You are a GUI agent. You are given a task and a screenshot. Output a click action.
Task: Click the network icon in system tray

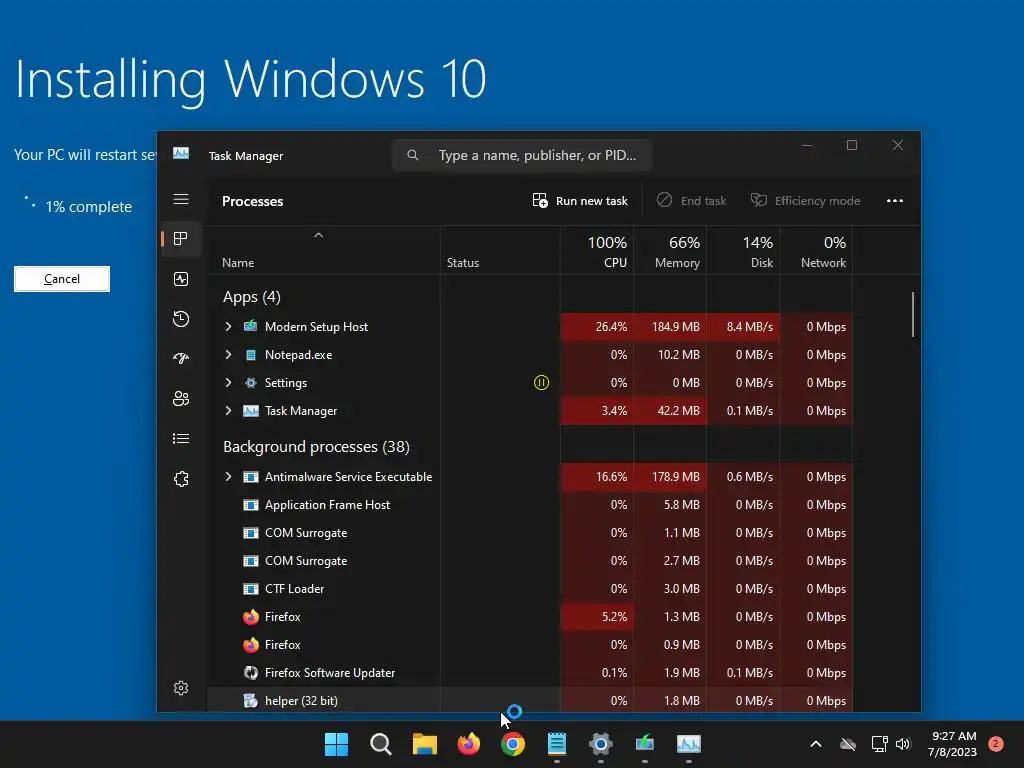coord(879,744)
